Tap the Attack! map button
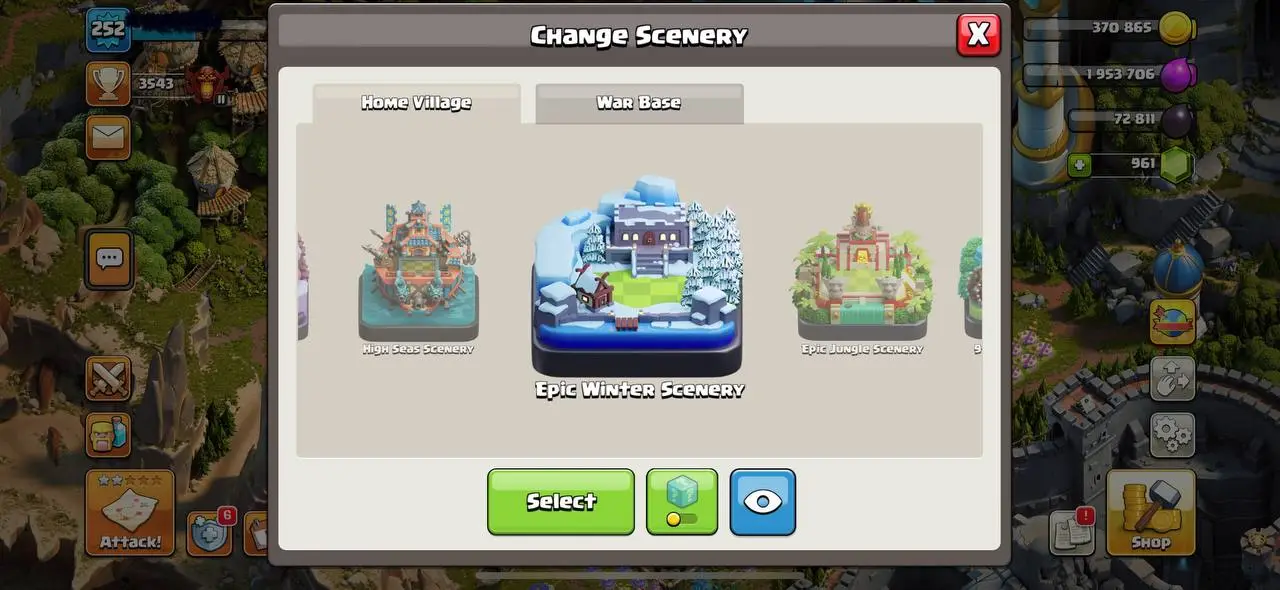The image size is (1280, 590). (130, 513)
